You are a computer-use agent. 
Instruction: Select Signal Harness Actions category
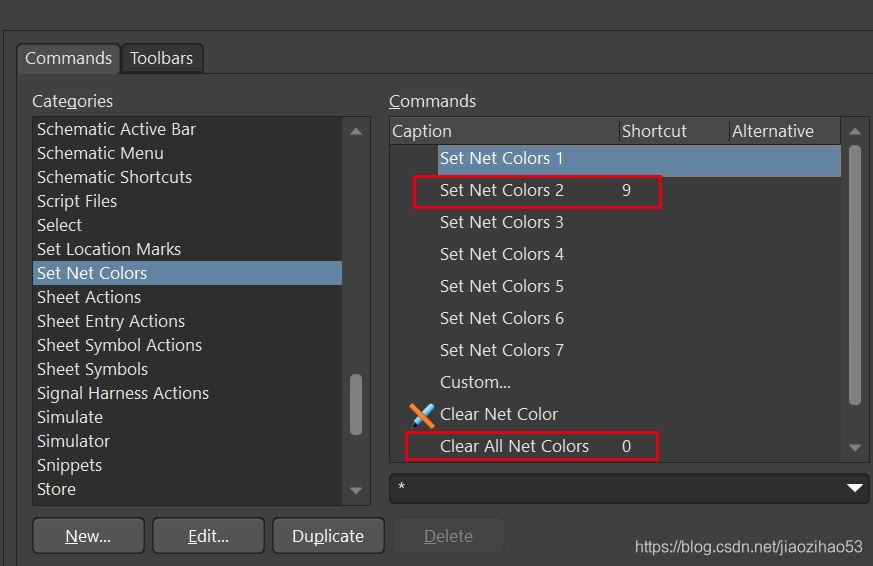pos(123,393)
